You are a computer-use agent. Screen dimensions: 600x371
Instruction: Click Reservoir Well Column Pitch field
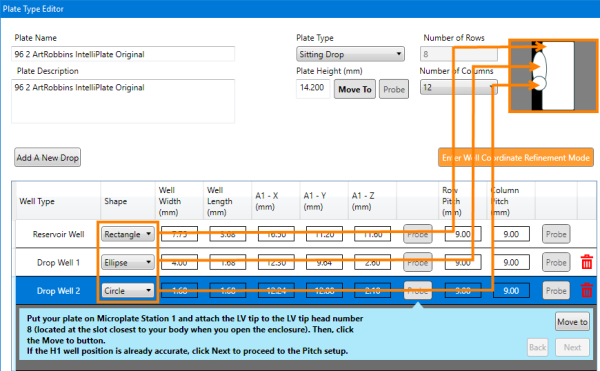pyautogui.click(x=511, y=234)
